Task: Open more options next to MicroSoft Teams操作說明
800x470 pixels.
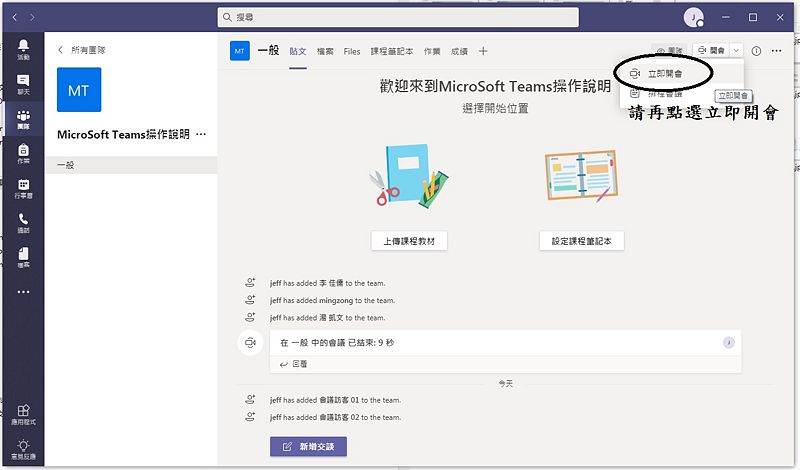Action: [201, 134]
